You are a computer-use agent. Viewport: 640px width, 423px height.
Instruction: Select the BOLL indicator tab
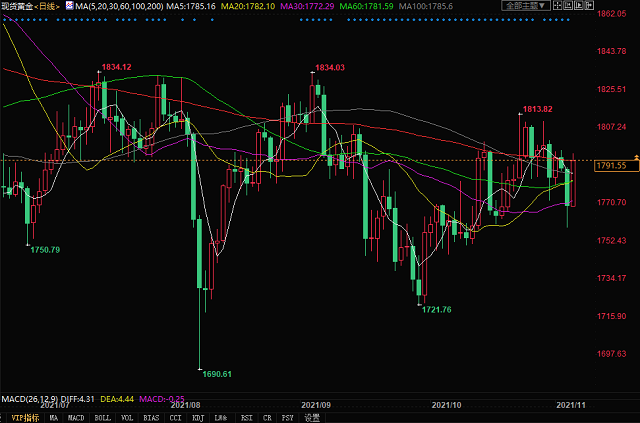tap(102, 417)
